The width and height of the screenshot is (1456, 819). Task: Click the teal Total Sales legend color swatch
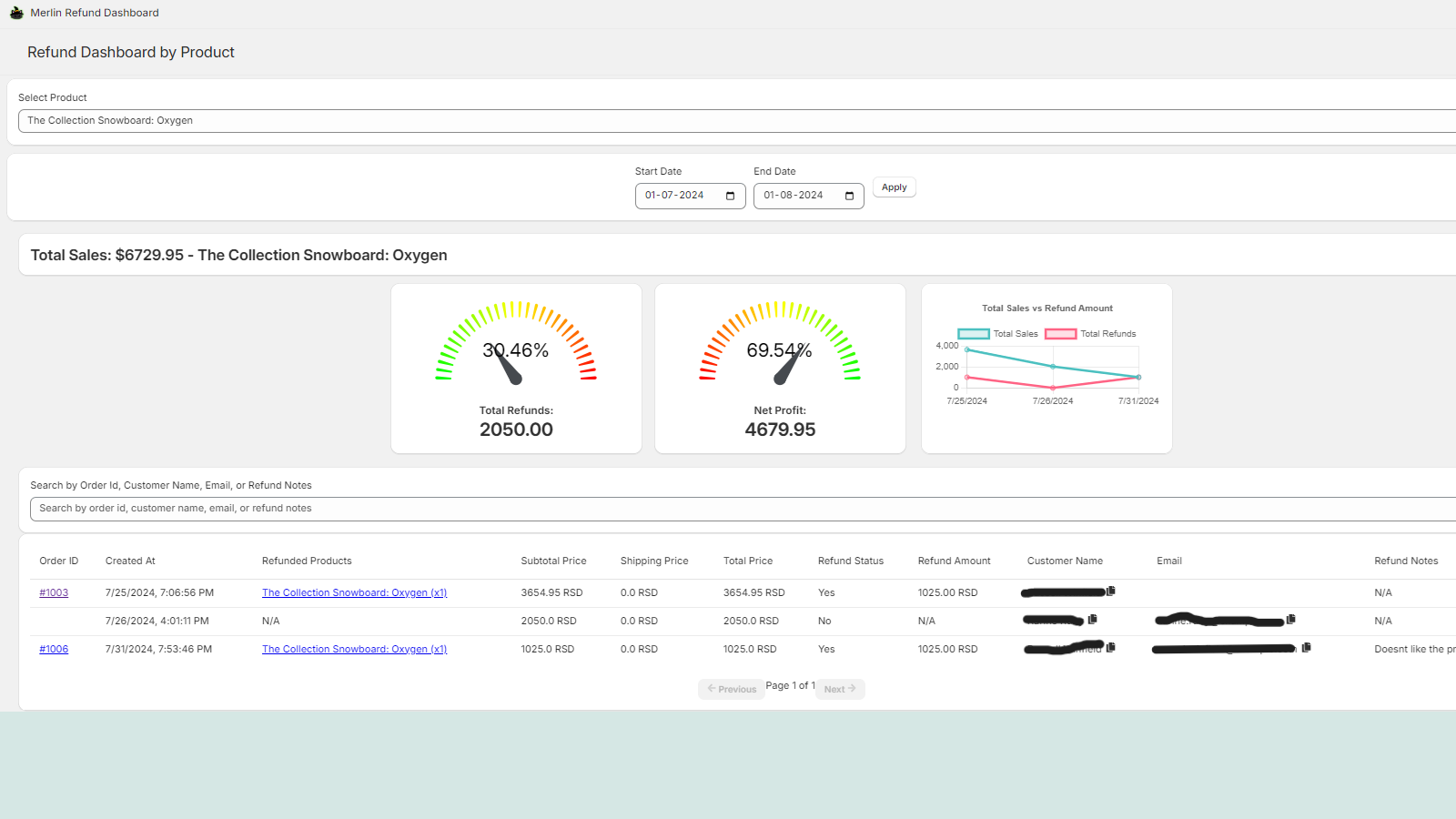(x=972, y=333)
